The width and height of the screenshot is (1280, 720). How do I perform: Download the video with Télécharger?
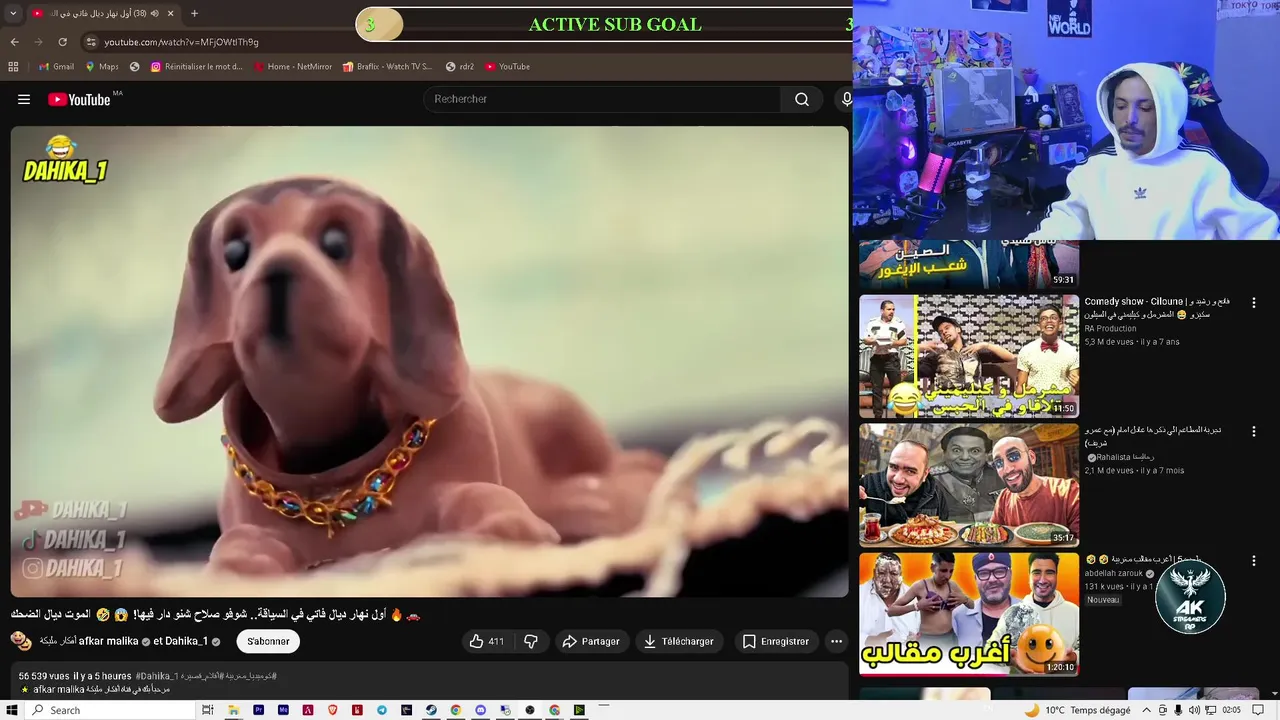tap(679, 641)
